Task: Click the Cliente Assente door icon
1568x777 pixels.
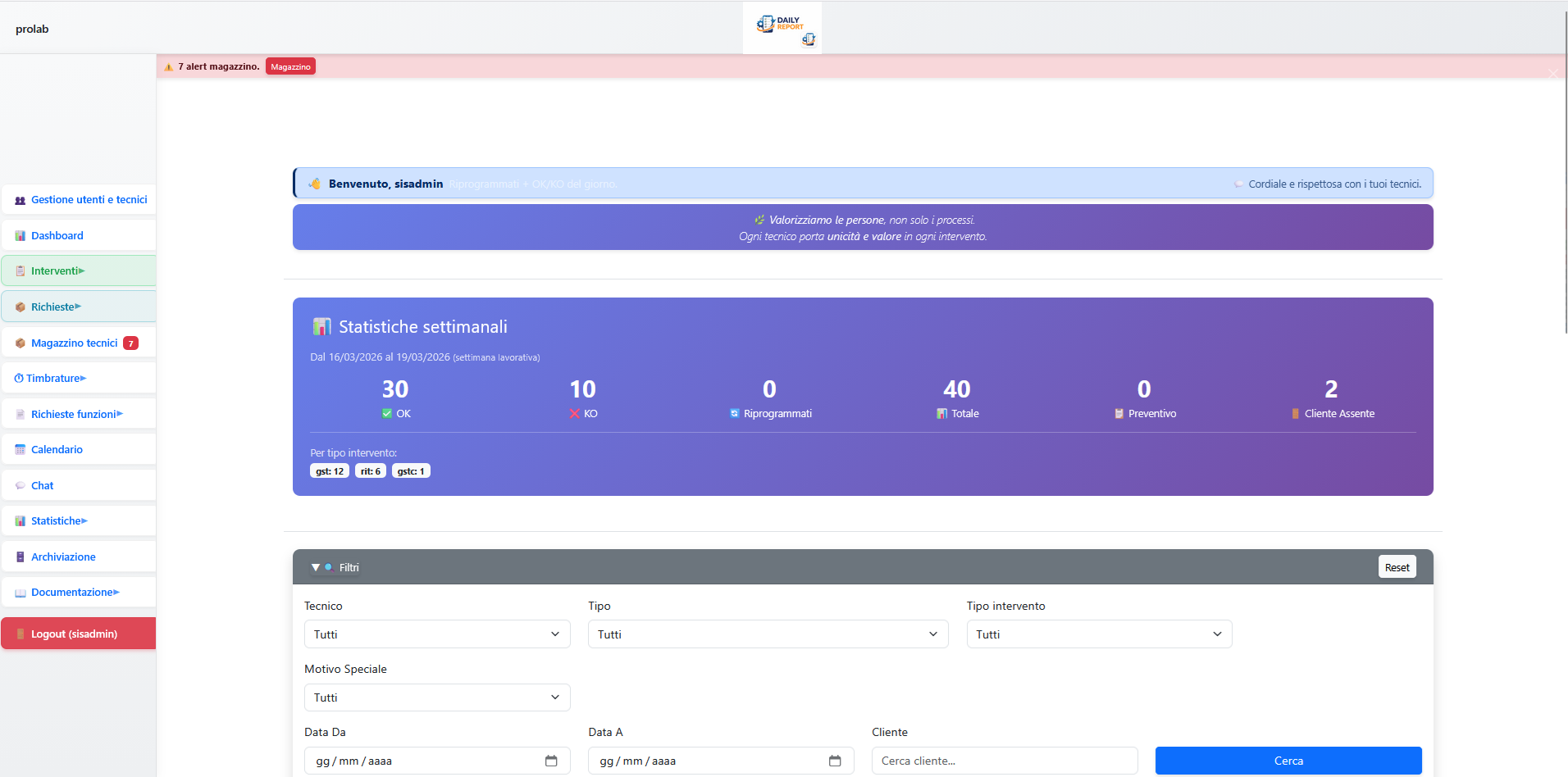Action: (1296, 414)
